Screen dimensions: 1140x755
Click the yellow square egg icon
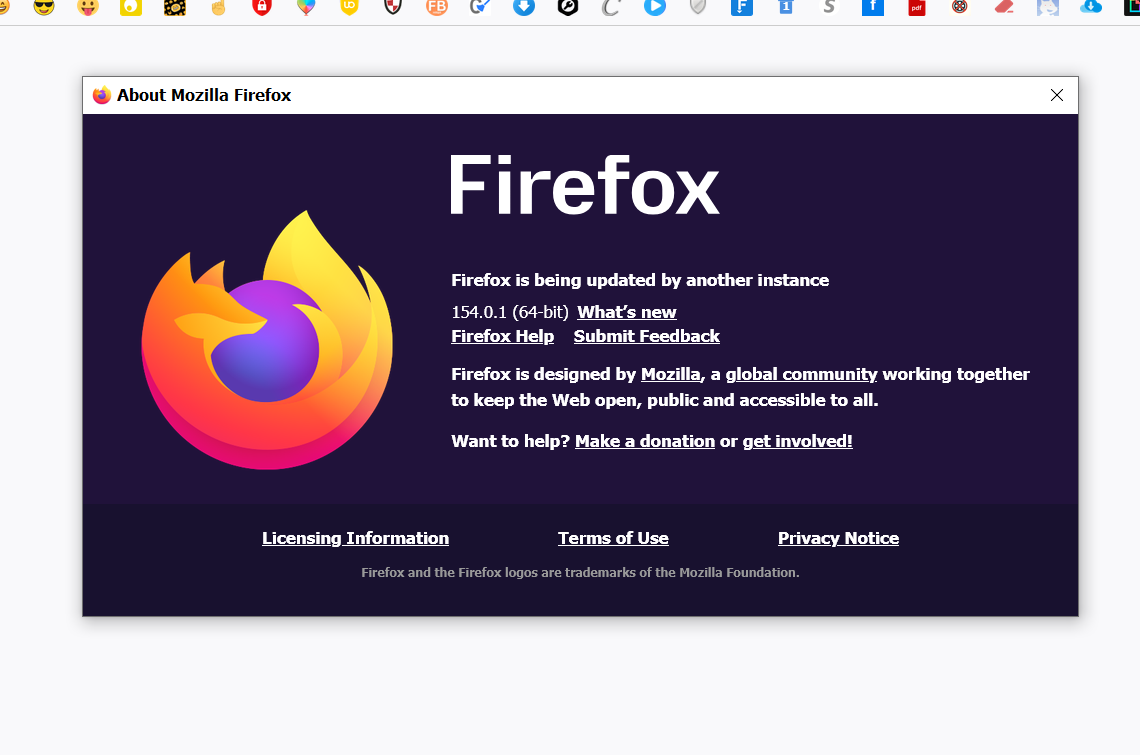pyautogui.click(x=131, y=7)
